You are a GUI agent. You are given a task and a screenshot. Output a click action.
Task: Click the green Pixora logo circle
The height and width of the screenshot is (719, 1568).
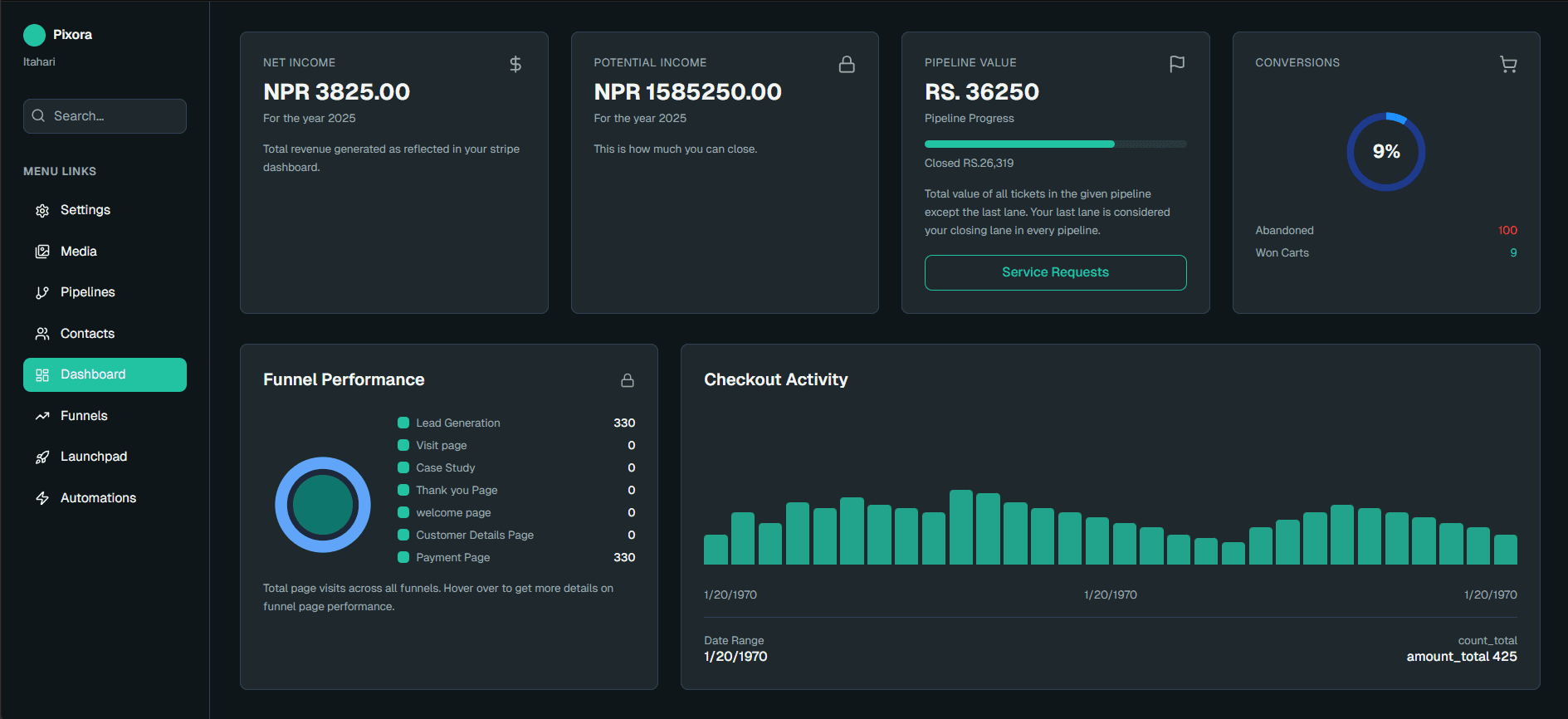click(x=34, y=35)
